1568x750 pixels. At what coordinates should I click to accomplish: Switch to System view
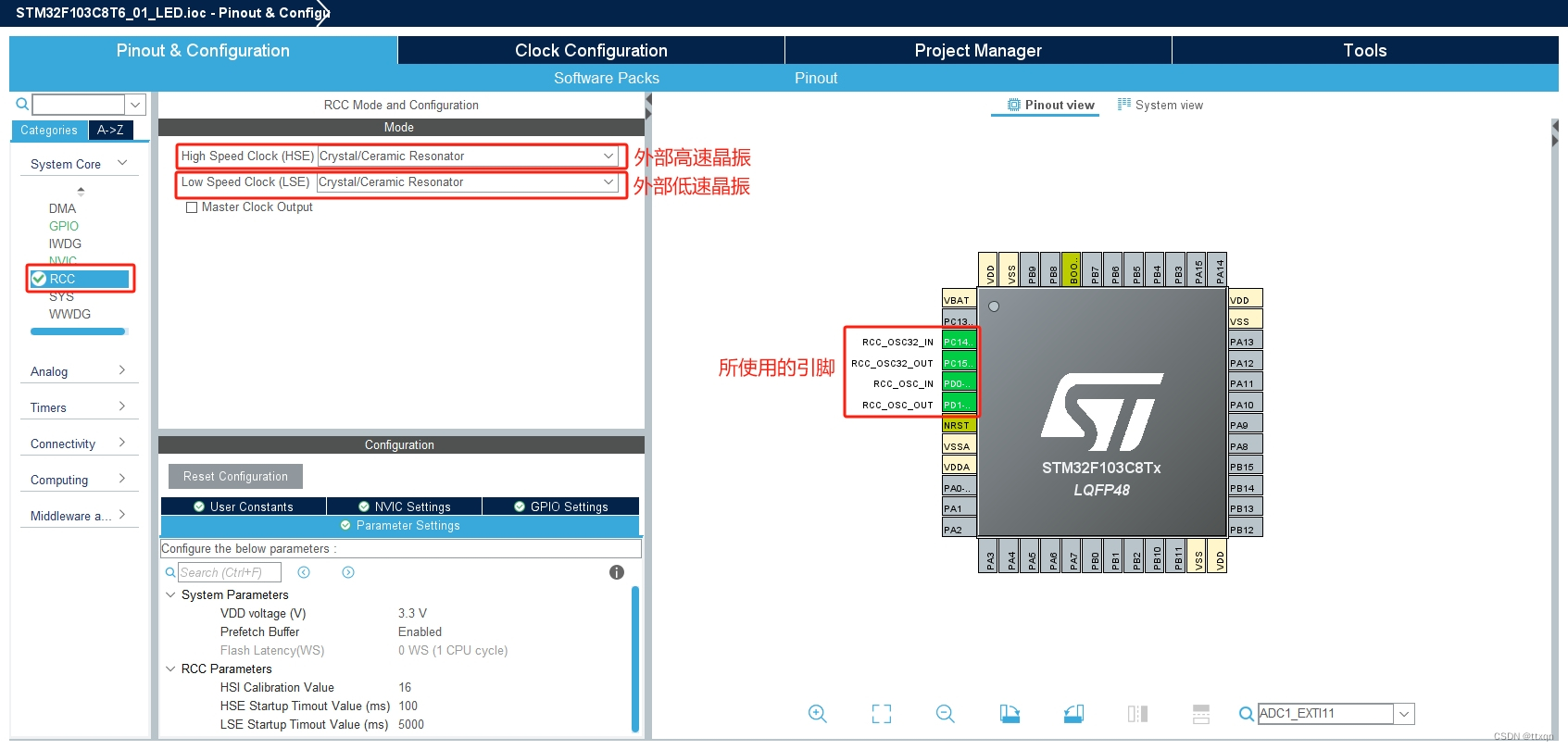(x=1160, y=105)
